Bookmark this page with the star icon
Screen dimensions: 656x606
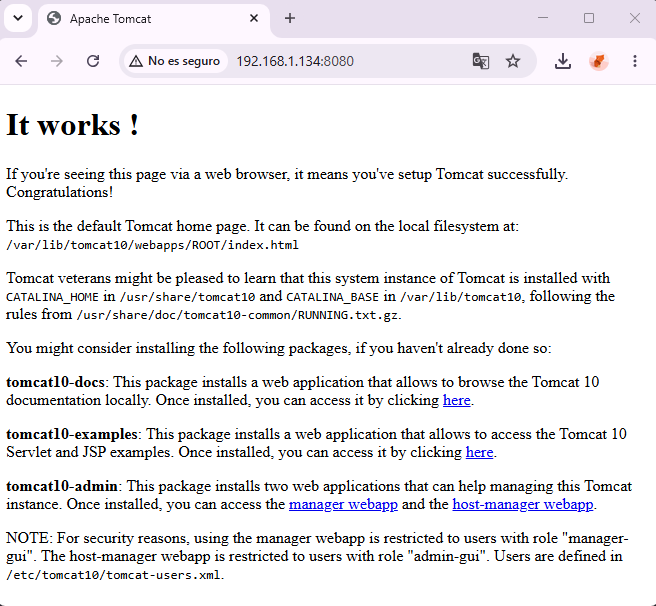[512, 61]
